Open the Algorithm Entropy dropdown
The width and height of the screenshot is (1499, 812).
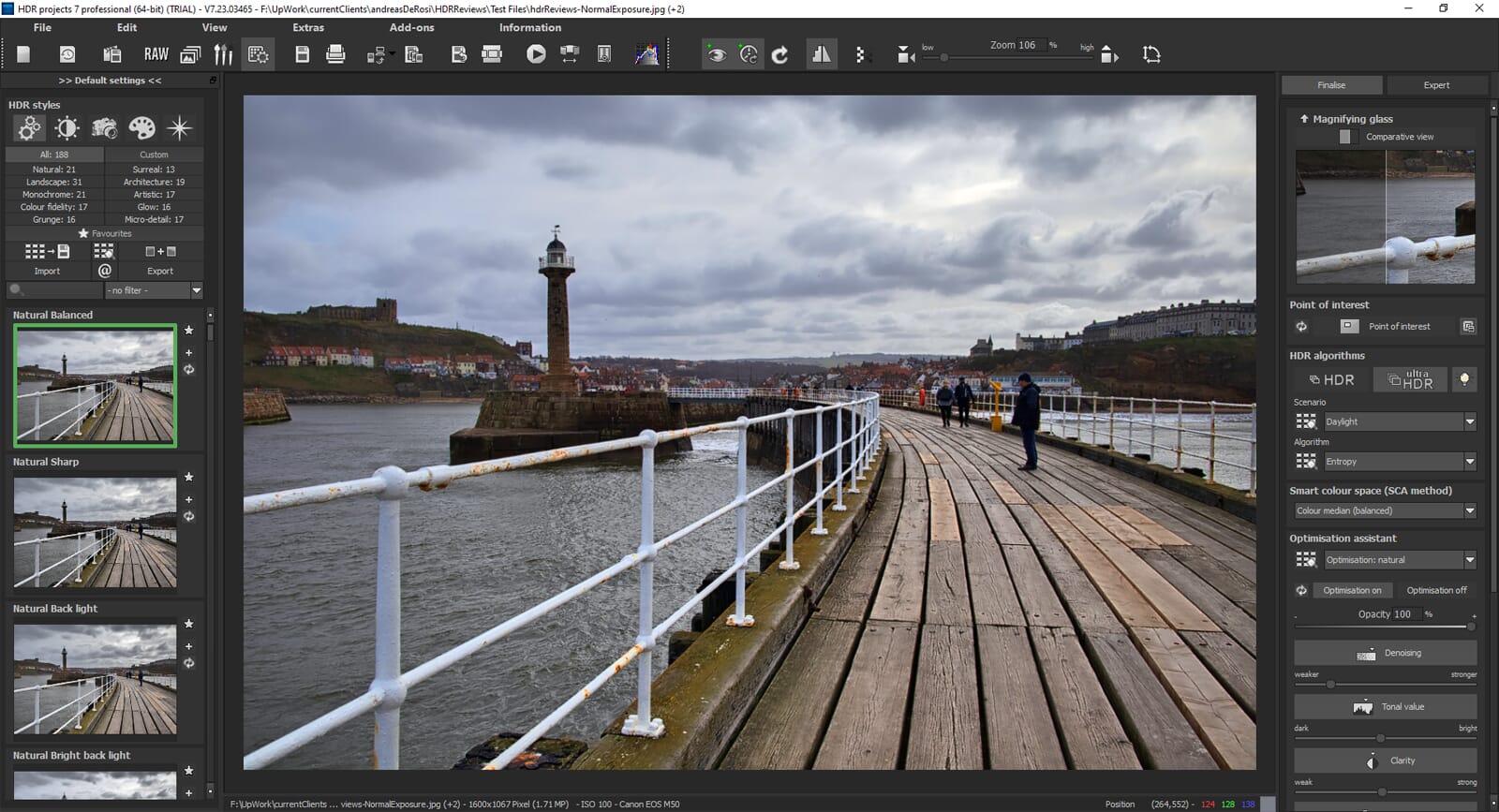1400,461
